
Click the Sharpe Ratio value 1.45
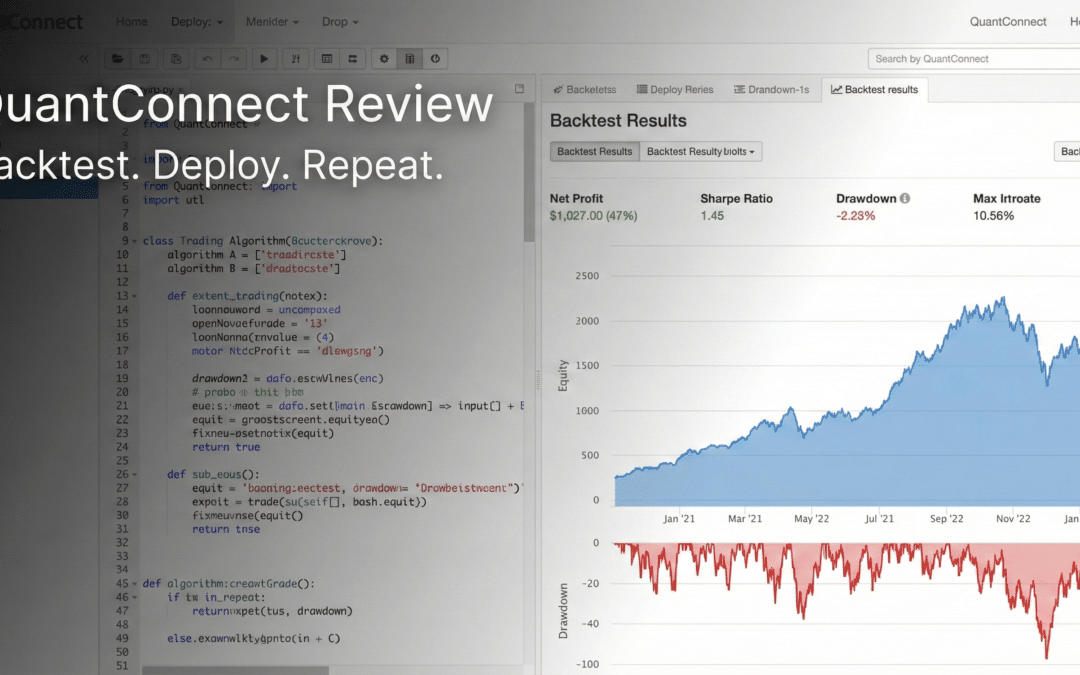[x=712, y=216]
